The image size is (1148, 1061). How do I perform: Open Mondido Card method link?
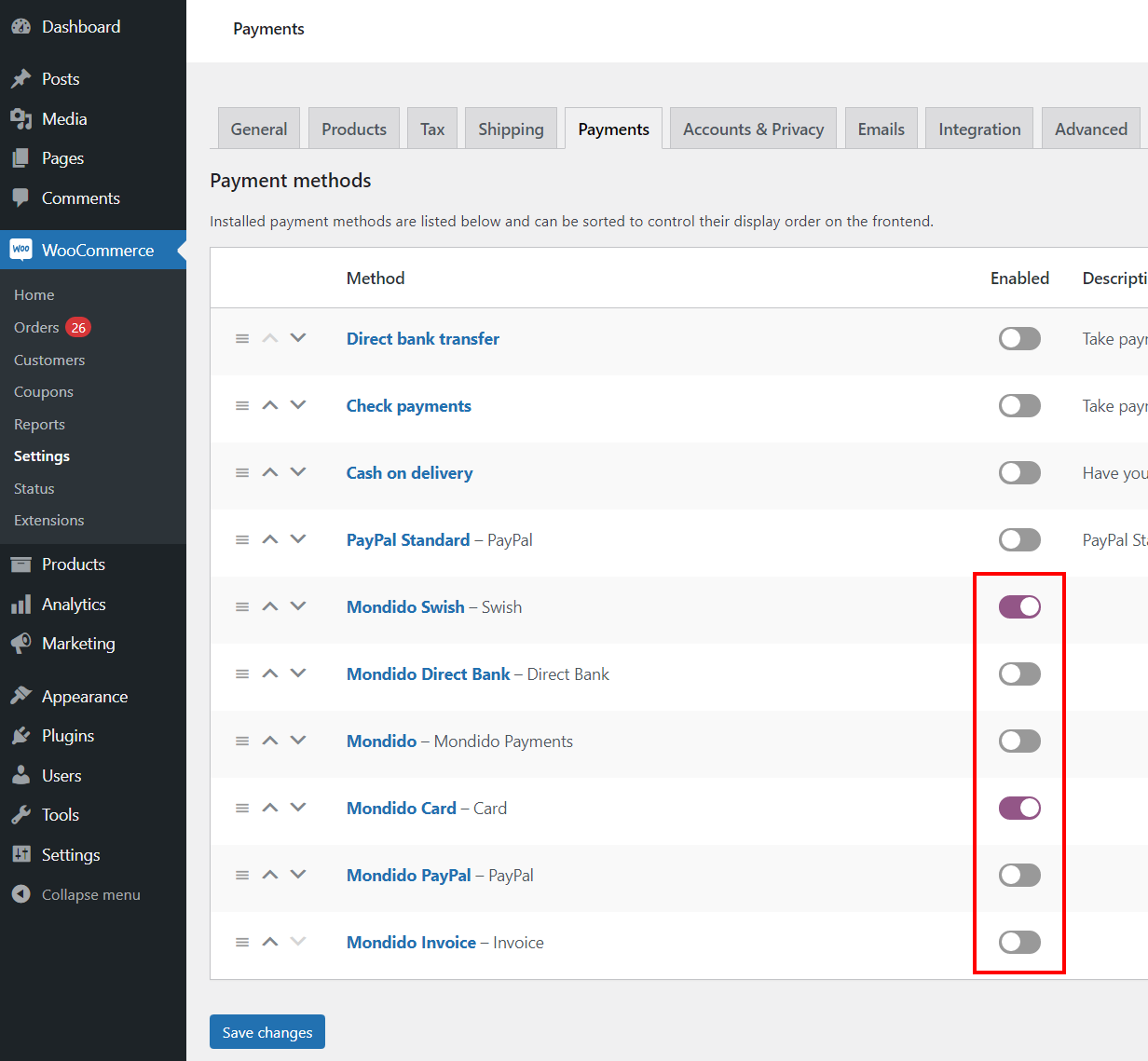tap(402, 809)
